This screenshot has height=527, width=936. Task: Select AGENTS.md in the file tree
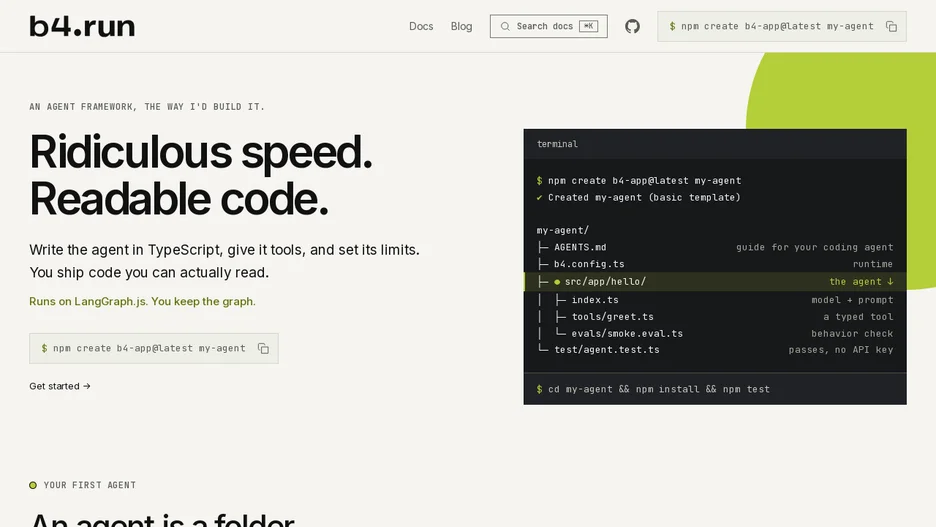580,247
